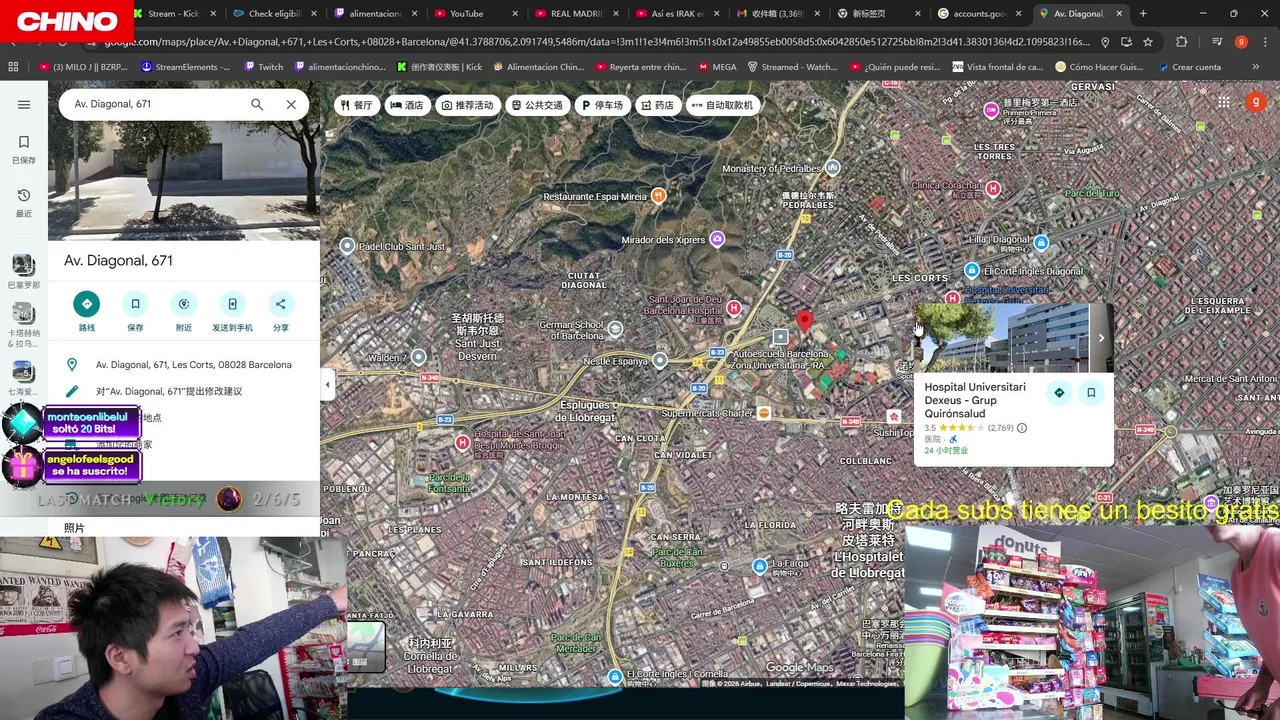Screen dimensions: 1280x720
Task: Clear the Av. Diagonal, 671 search
Action: tap(291, 104)
